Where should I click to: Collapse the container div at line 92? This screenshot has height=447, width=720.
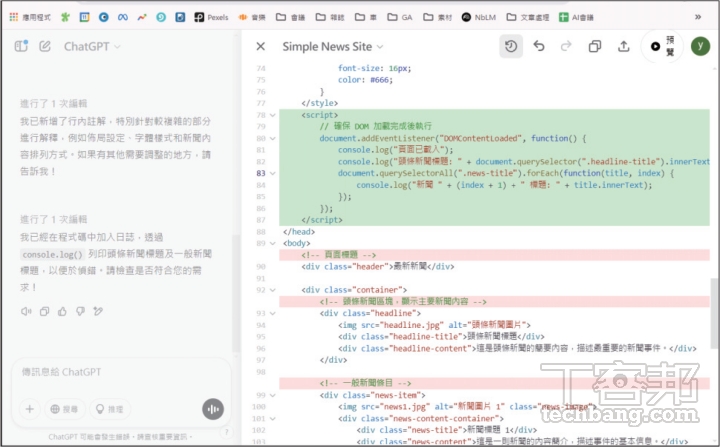pyautogui.click(x=273, y=290)
